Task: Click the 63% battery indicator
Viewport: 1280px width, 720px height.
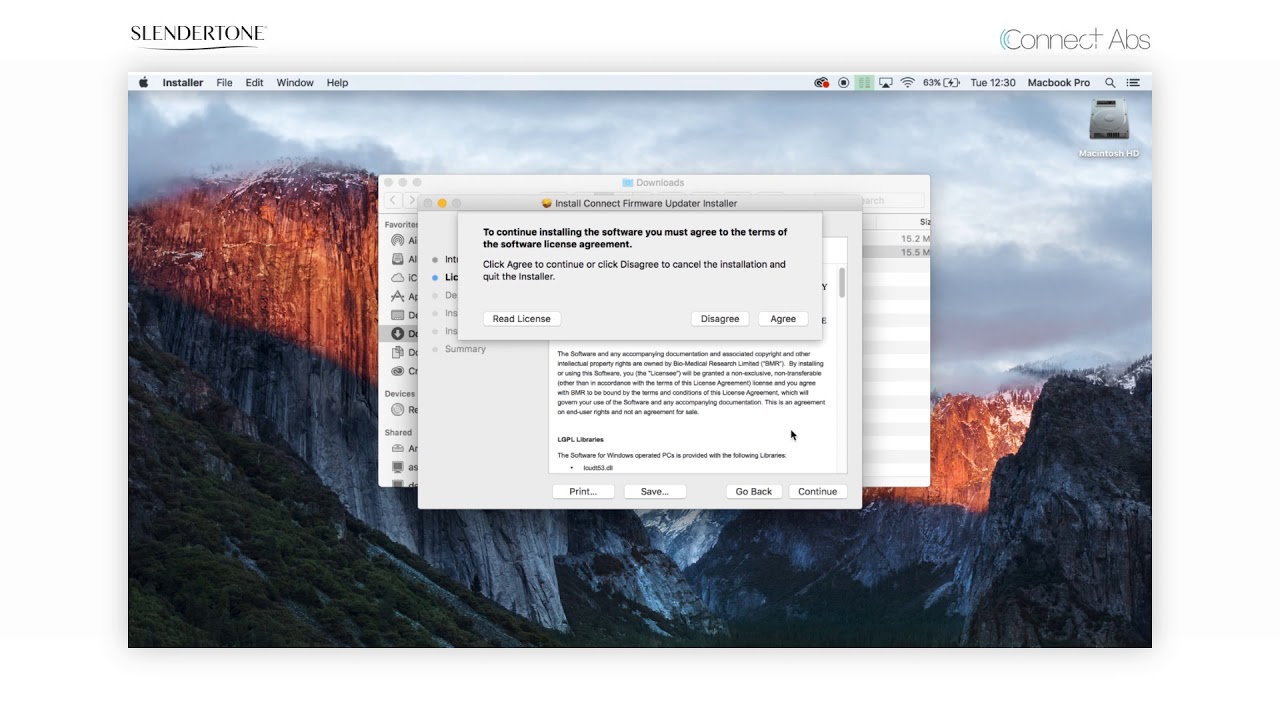Action: click(941, 83)
